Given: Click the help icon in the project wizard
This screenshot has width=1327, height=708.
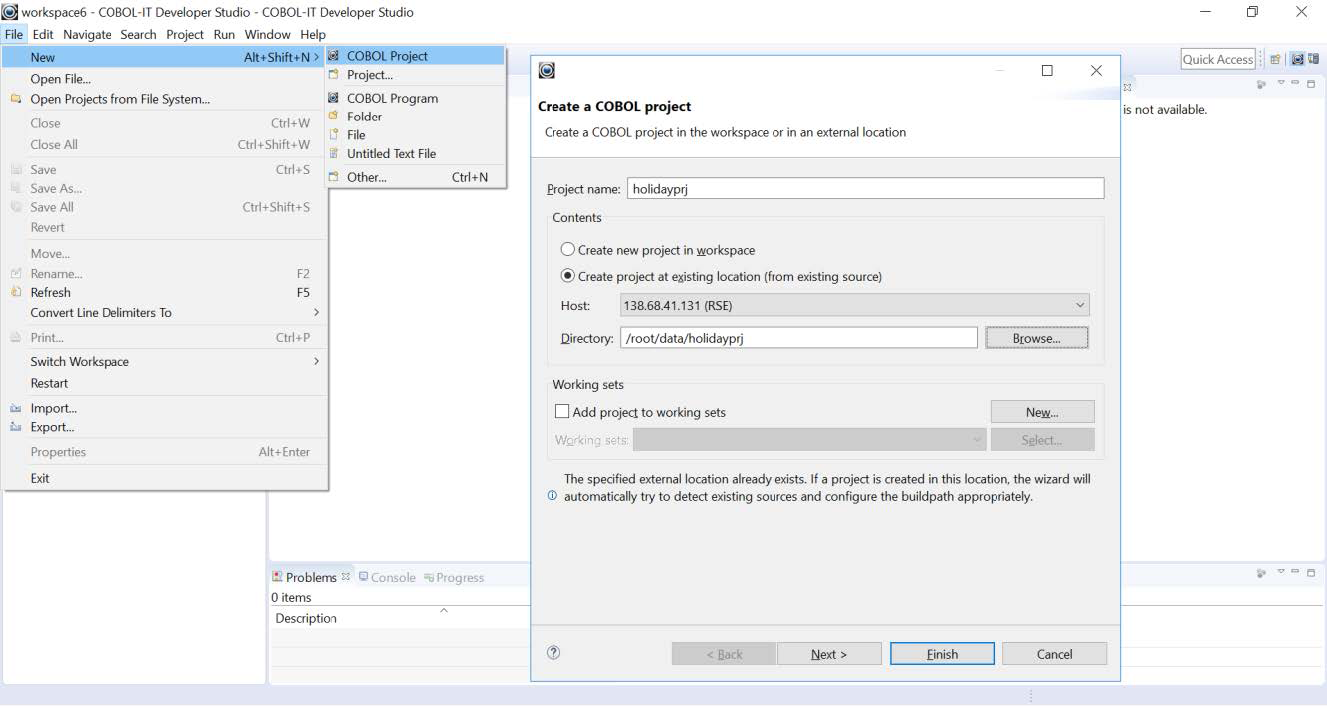Looking at the screenshot, I should [552, 653].
